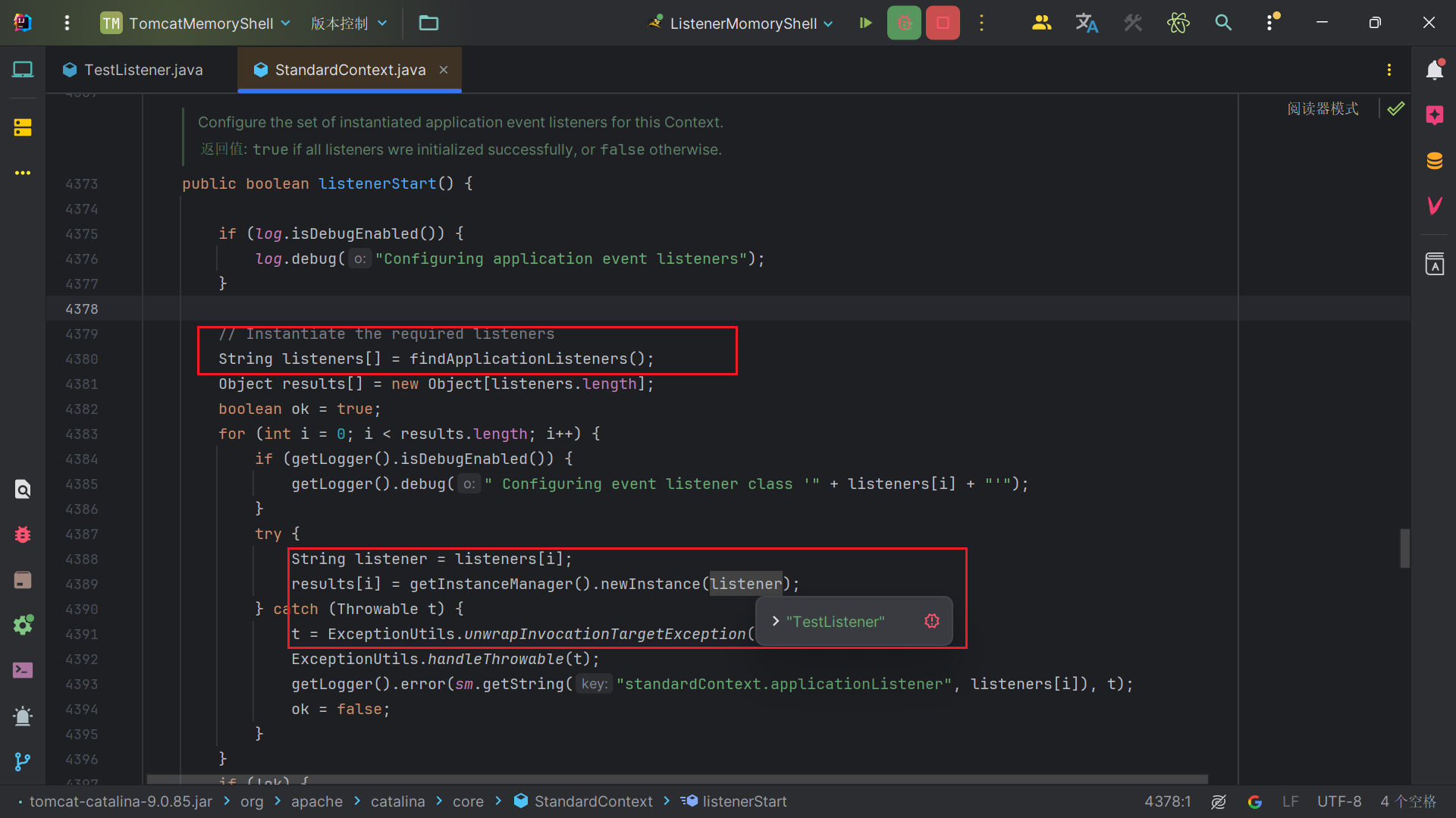
Task: Stop the running process with red stop button
Action: coord(943,23)
